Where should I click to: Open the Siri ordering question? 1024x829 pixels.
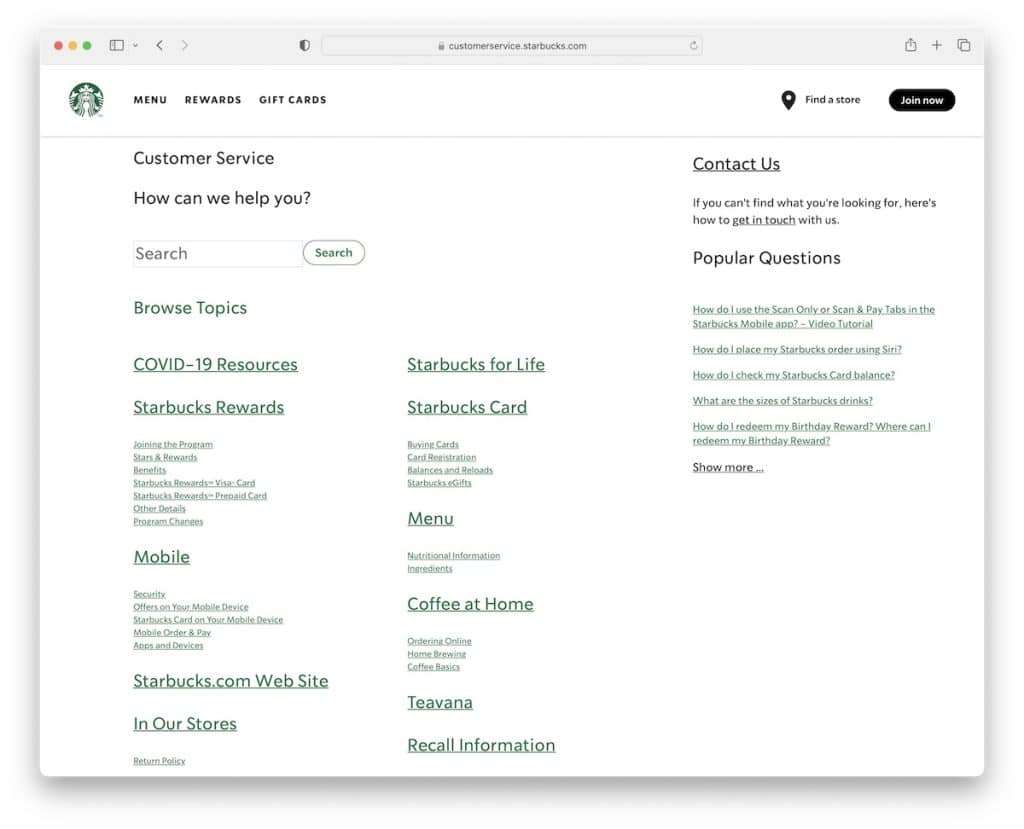click(x=797, y=349)
